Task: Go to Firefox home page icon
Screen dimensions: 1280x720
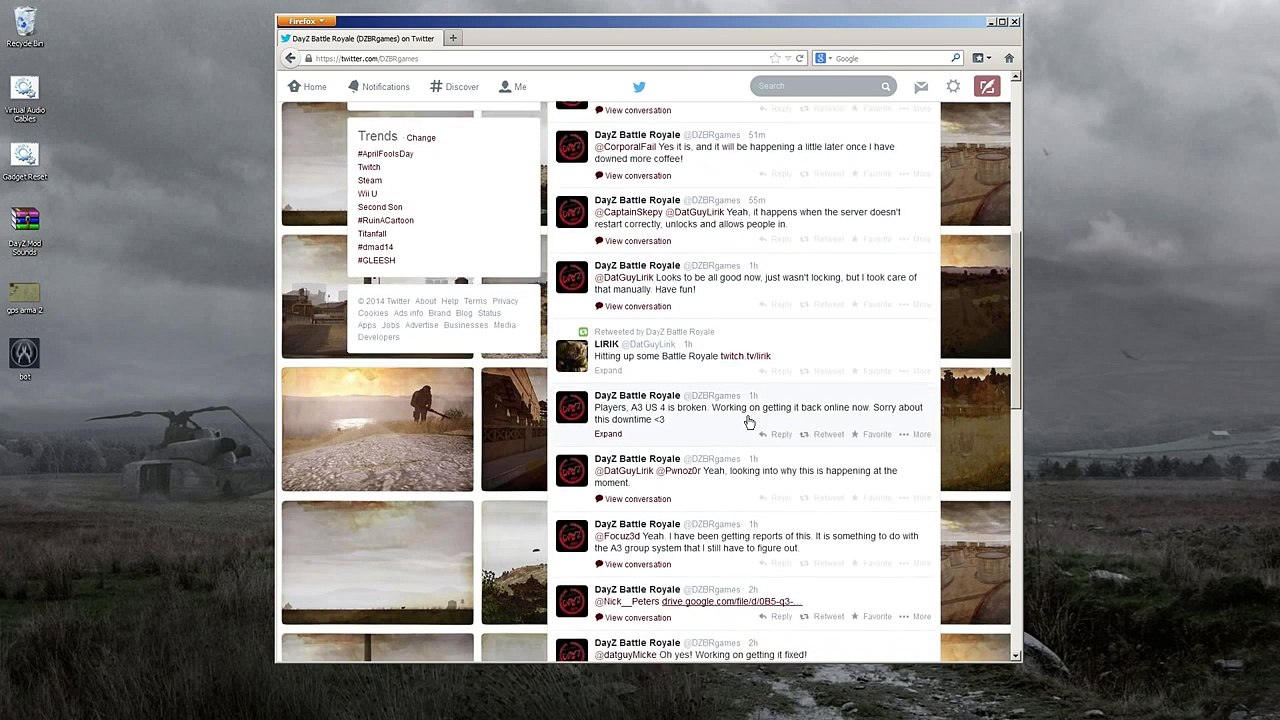Action: 1009,58
